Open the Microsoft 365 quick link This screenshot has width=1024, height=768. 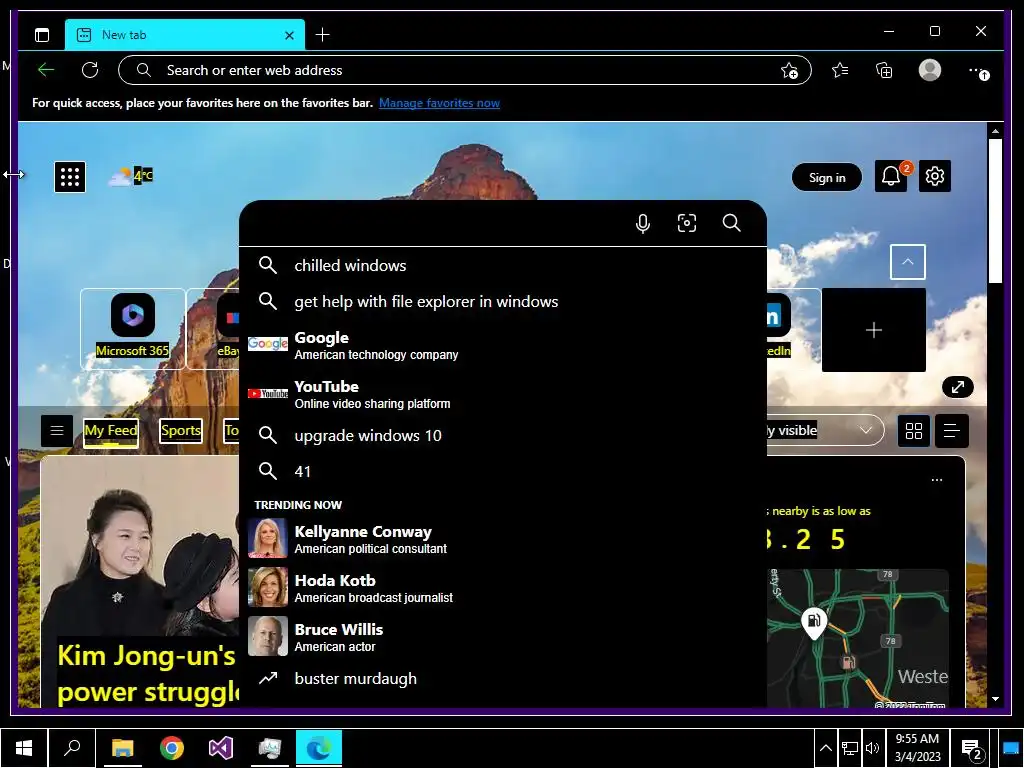pos(133,328)
